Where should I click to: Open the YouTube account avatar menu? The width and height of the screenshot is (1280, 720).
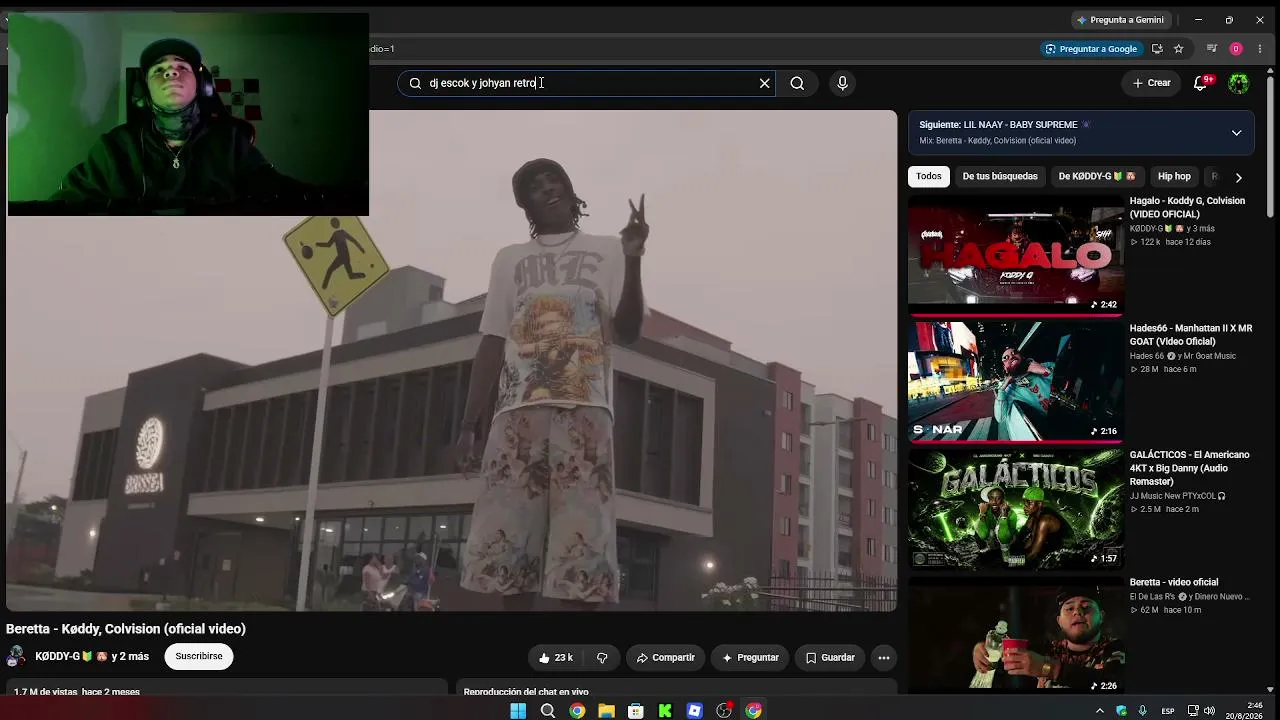point(1239,83)
